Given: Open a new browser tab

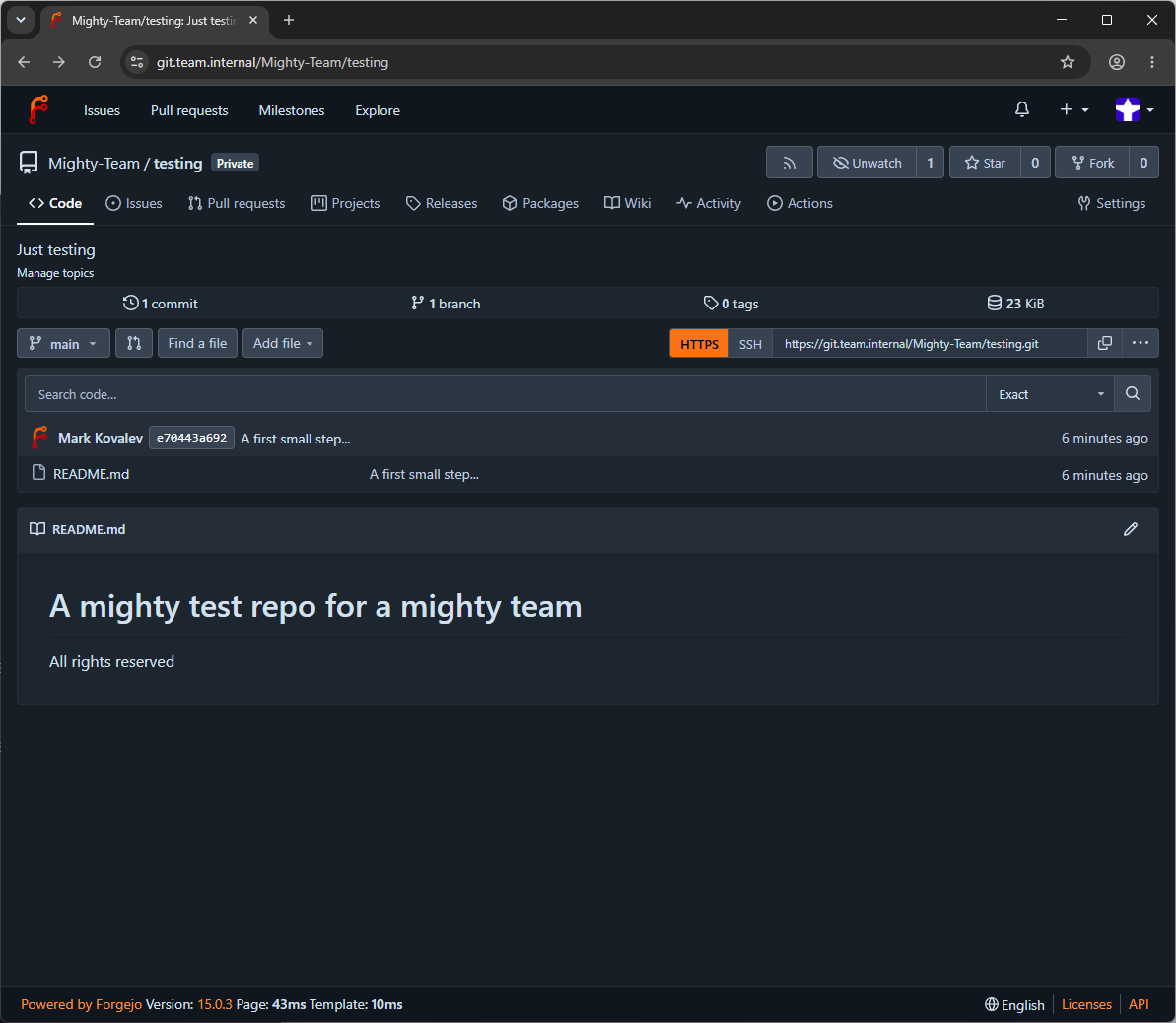Looking at the screenshot, I should [x=289, y=21].
